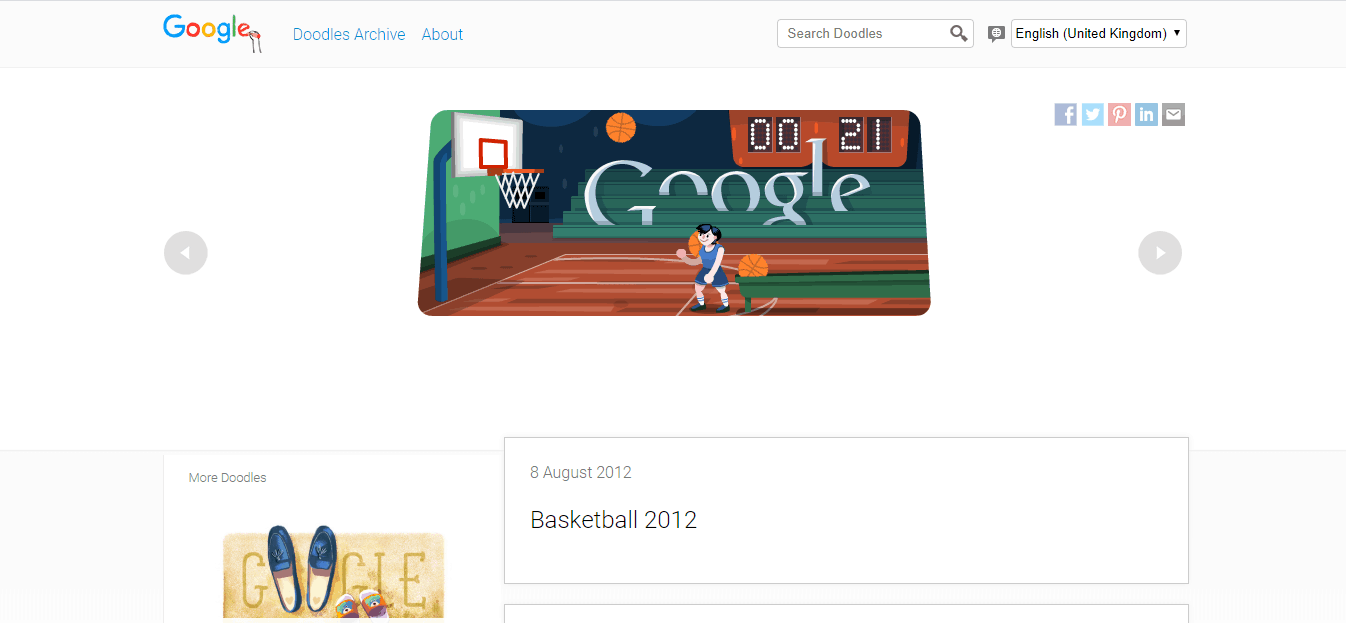Pin doodle on Pinterest

[x=1120, y=115]
